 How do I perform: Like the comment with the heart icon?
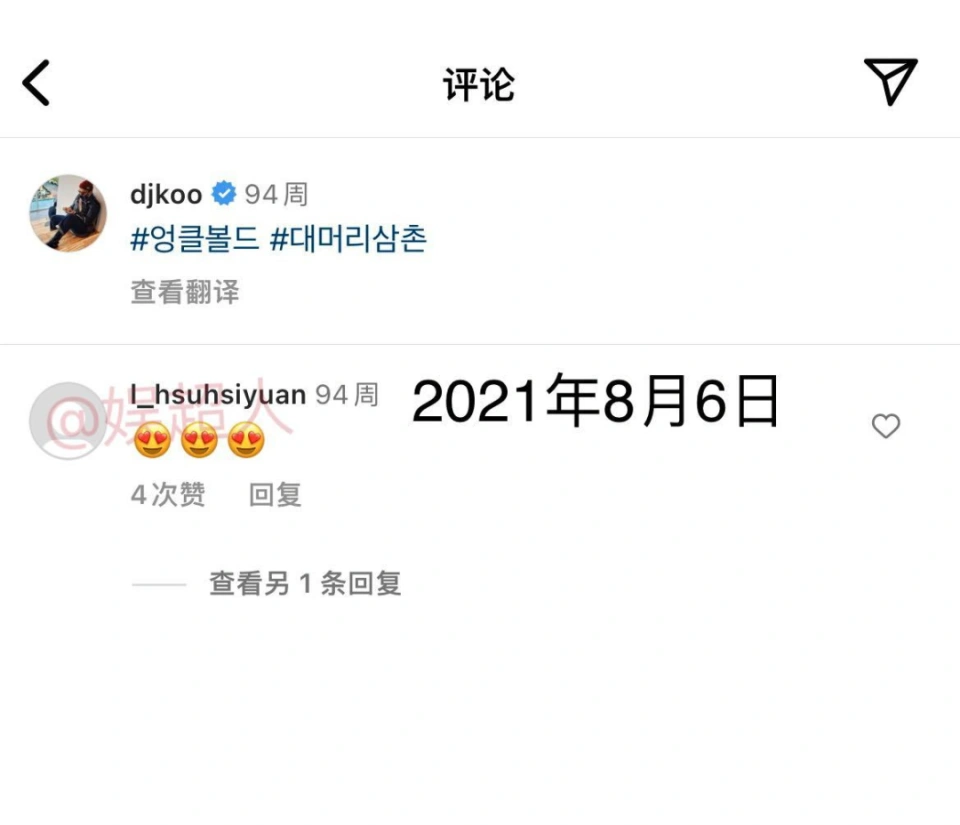pos(886,426)
